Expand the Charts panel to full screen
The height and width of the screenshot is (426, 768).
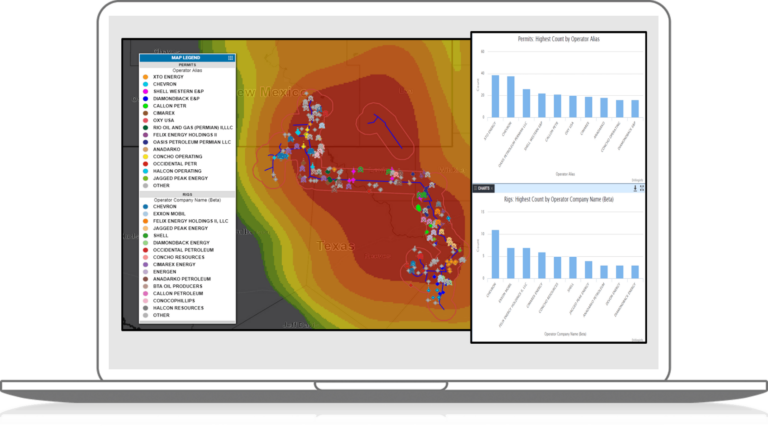[x=642, y=187]
